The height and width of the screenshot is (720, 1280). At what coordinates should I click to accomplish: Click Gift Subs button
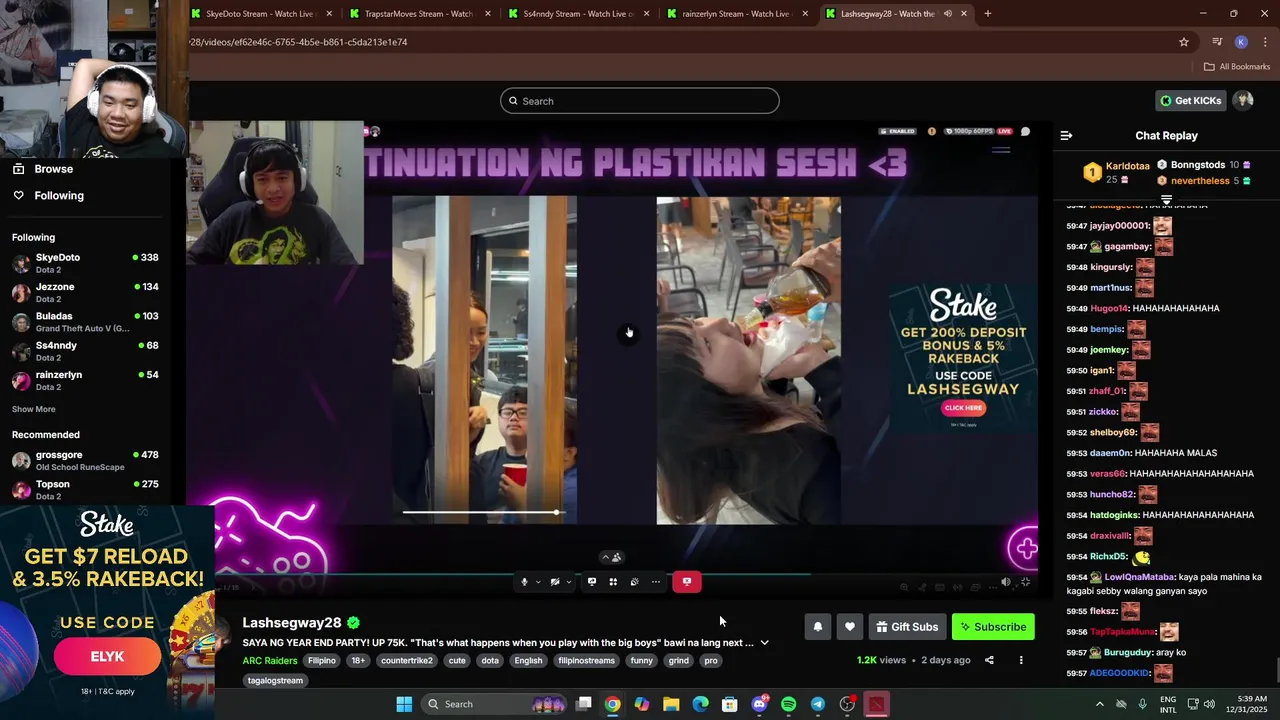tap(907, 627)
